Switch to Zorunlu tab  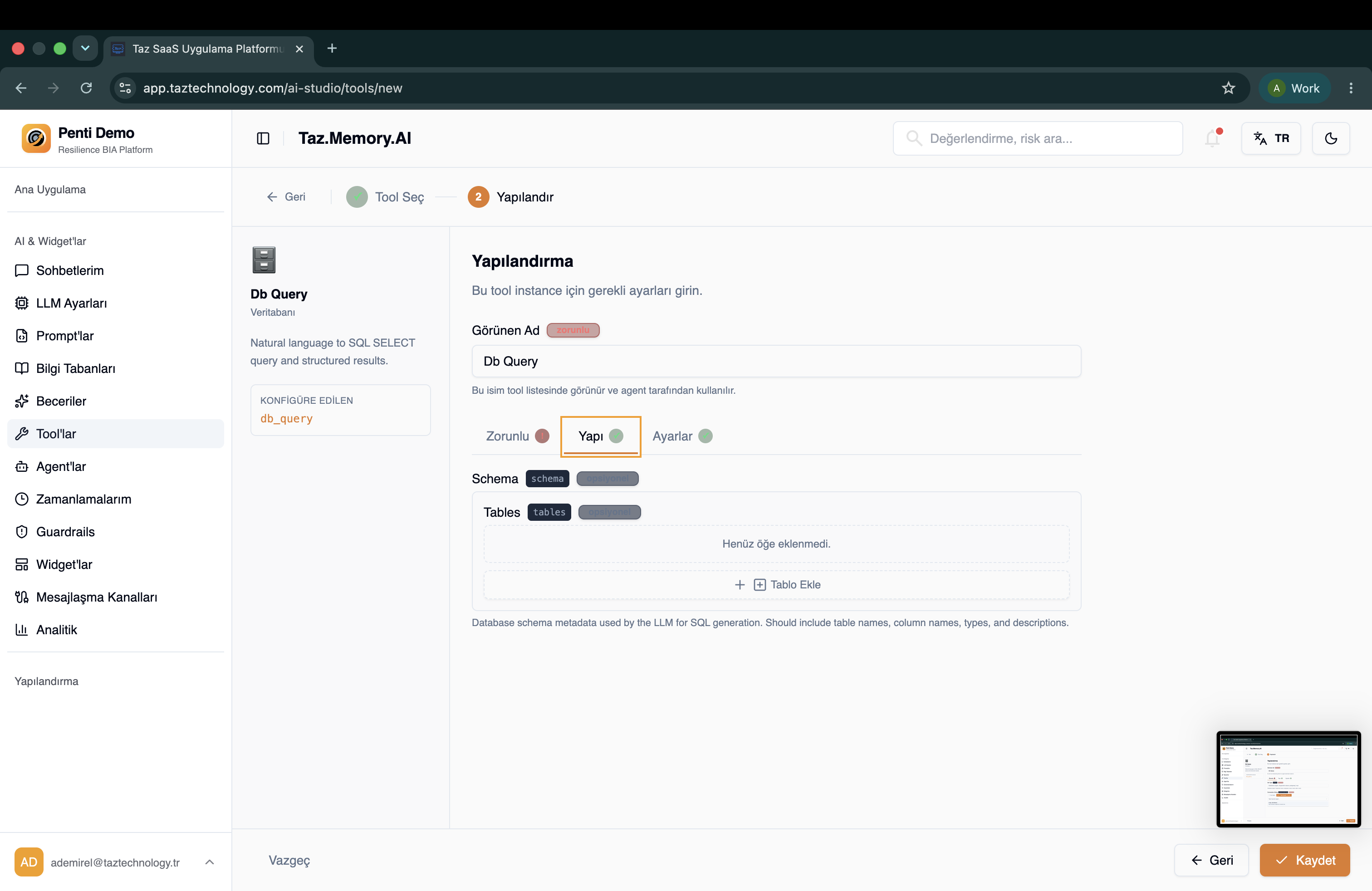[x=517, y=436]
